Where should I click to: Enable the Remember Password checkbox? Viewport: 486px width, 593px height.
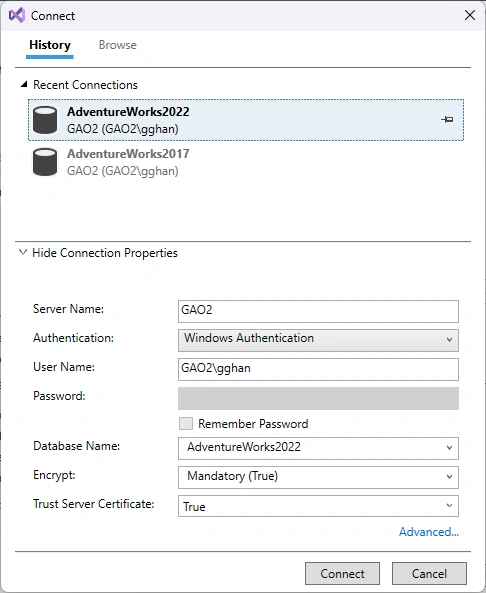click(186, 424)
